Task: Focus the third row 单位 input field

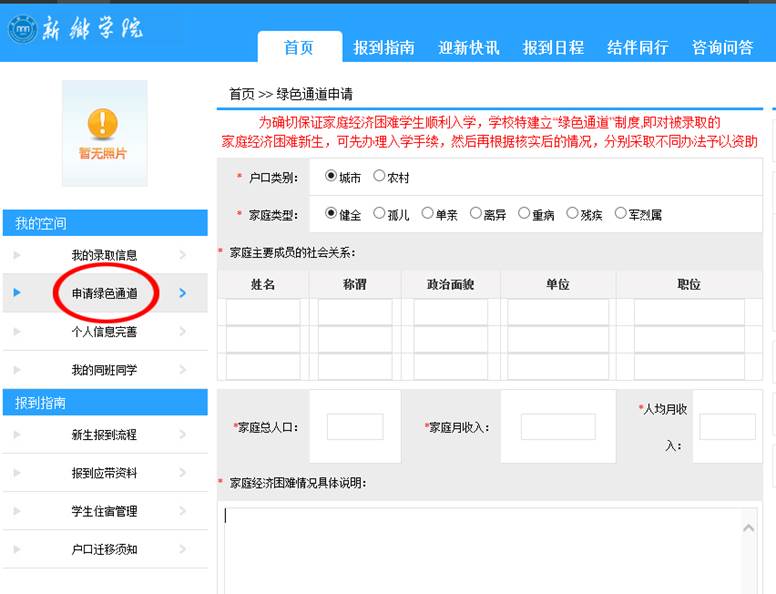Action: tap(558, 366)
